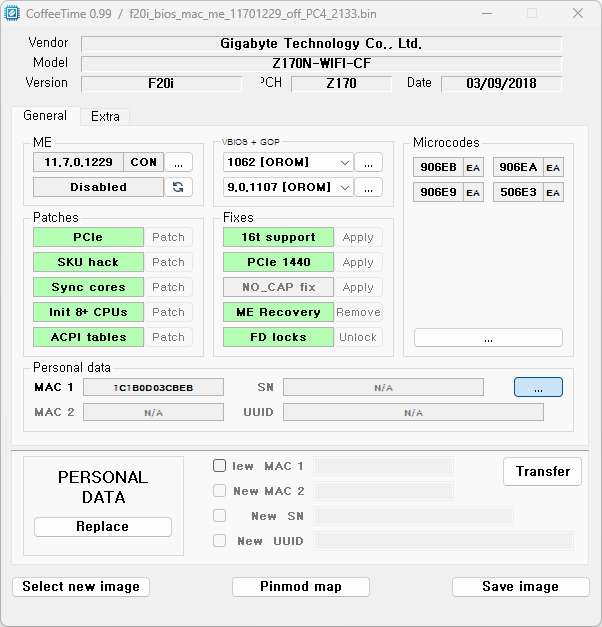This screenshot has height=627, width=602.
Task: Click Unlock next to FD locks
Action: [358, 337]
